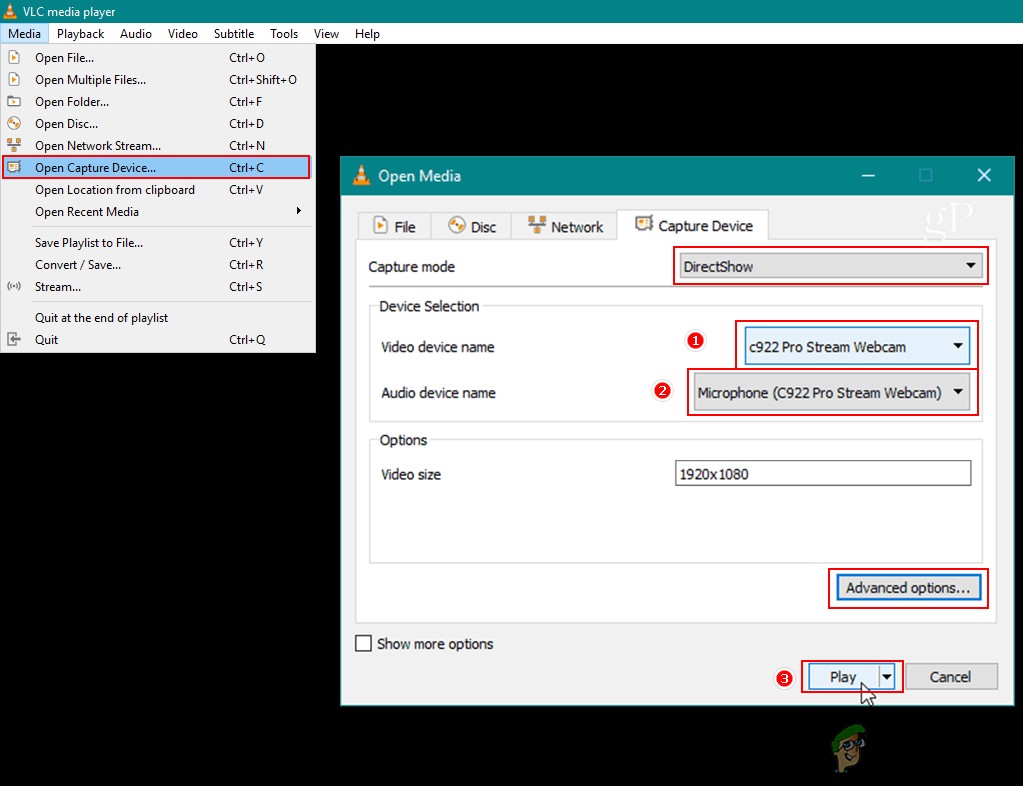Switch to the Network tab
The width and height of the screenshot is (1023, 786).
pos(564,226)
